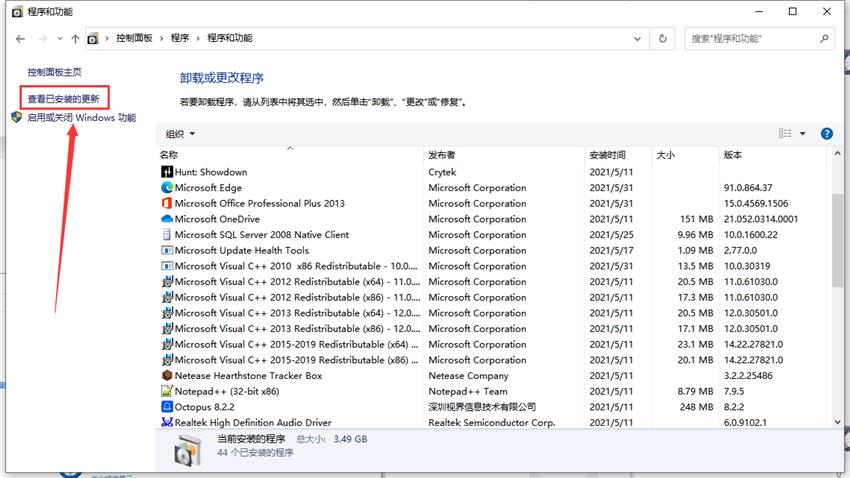Viewport: 850px width, 478px height.
Task: Click the search magnifier icon
Action: coord(824,38)
